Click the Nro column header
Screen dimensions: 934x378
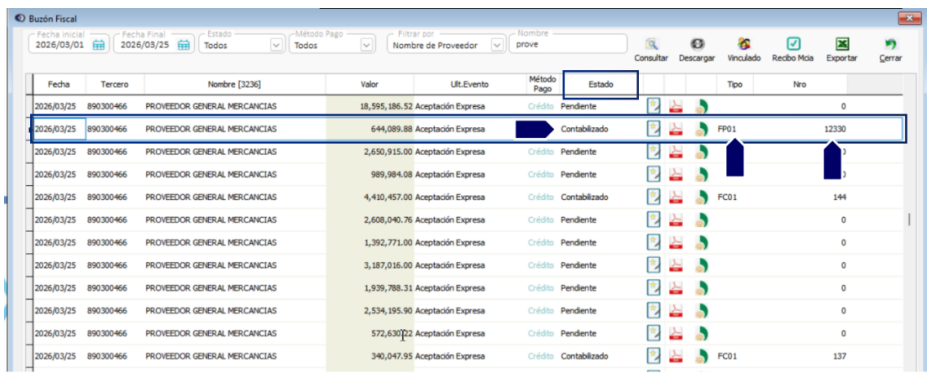point(800,85)
